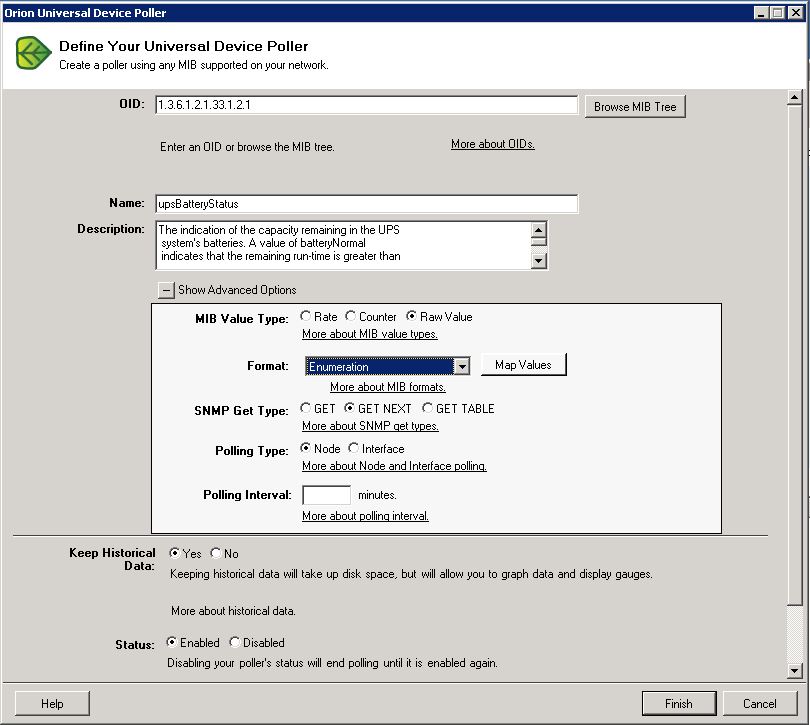Open the More about OIDs link
The image size is (810, 725).
[492, 144]
